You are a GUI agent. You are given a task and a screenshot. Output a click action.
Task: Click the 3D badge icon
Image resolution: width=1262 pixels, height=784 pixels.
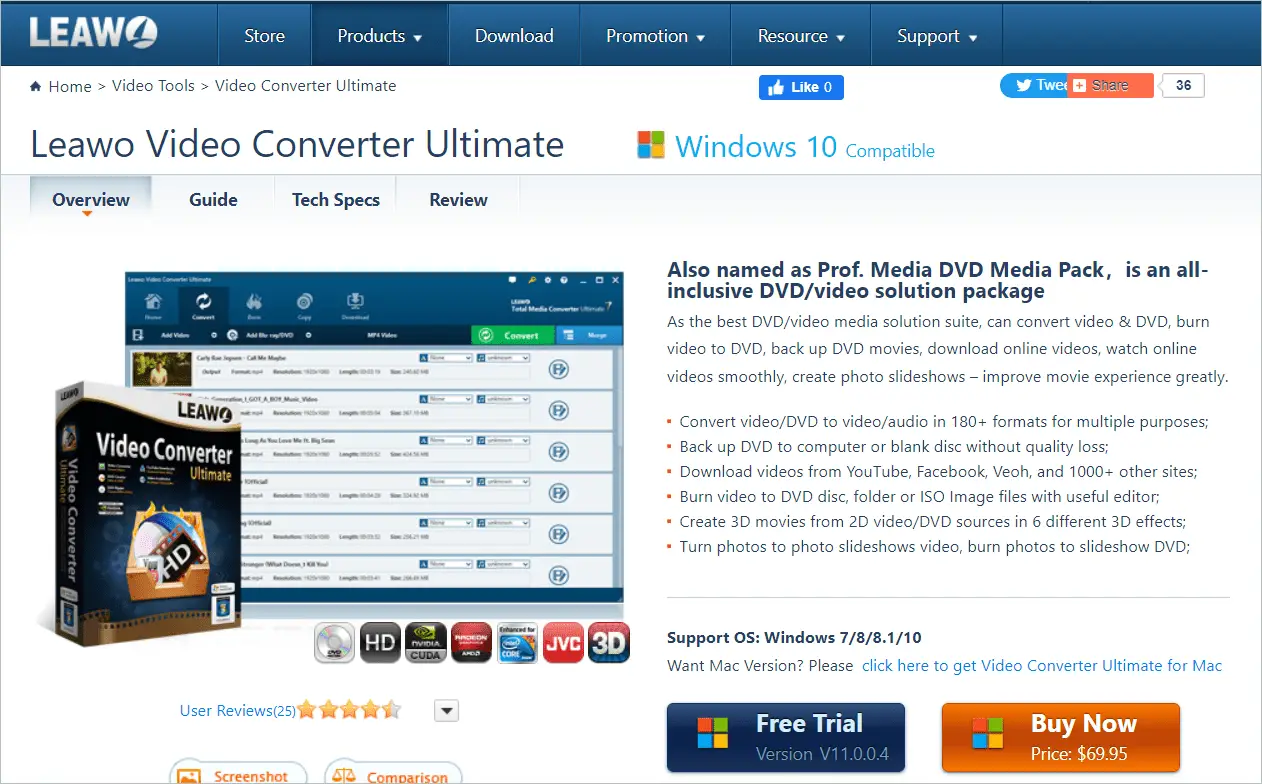coord(608,642)
